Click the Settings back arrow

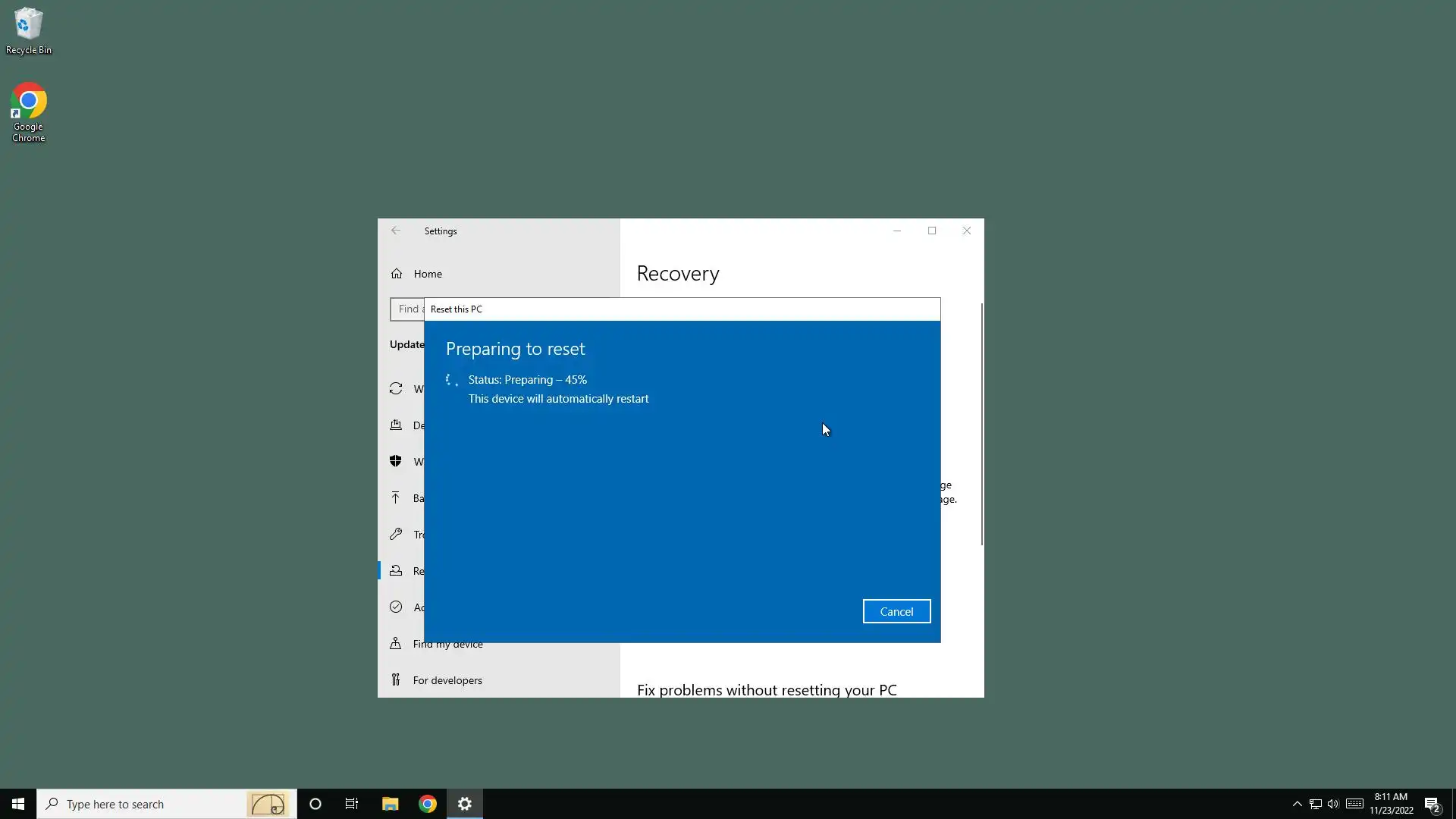point(396,231)
